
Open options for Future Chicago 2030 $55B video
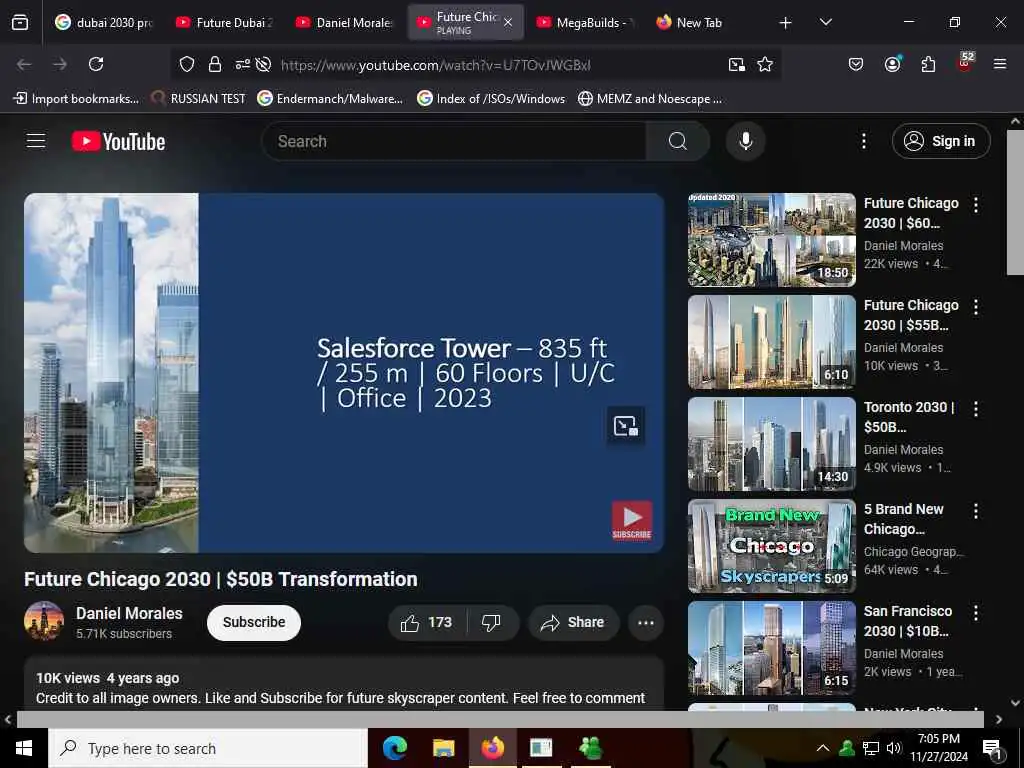coord(976,307)
